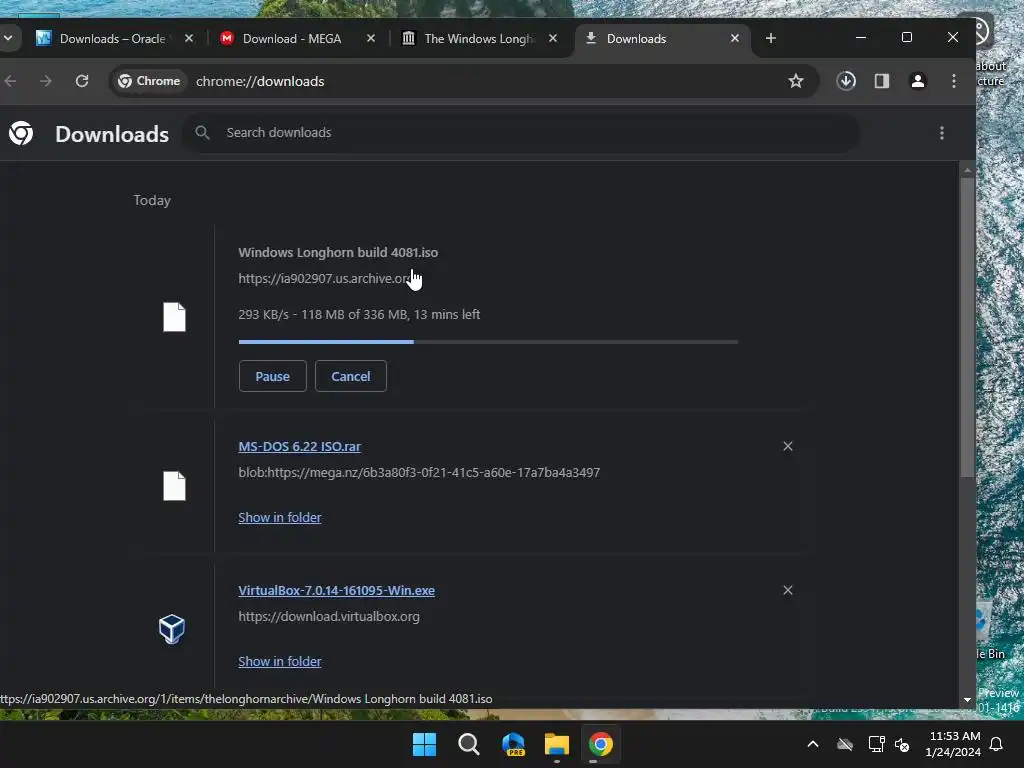Open the Windows Start menu

pyautogui.click(x=424, y=744)
